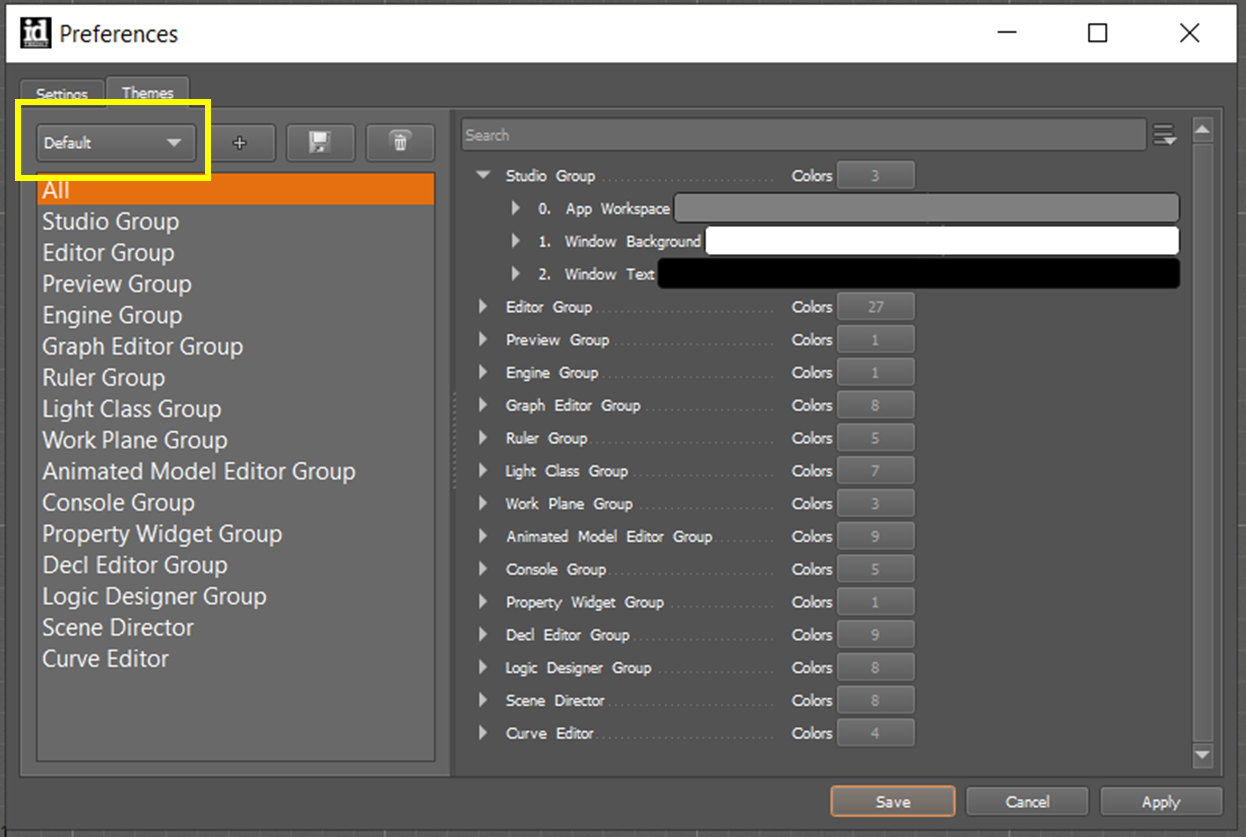The image size is (1246, 837).
Task: Click the Editor Group colors count 27
Action: tap(875, 307)
